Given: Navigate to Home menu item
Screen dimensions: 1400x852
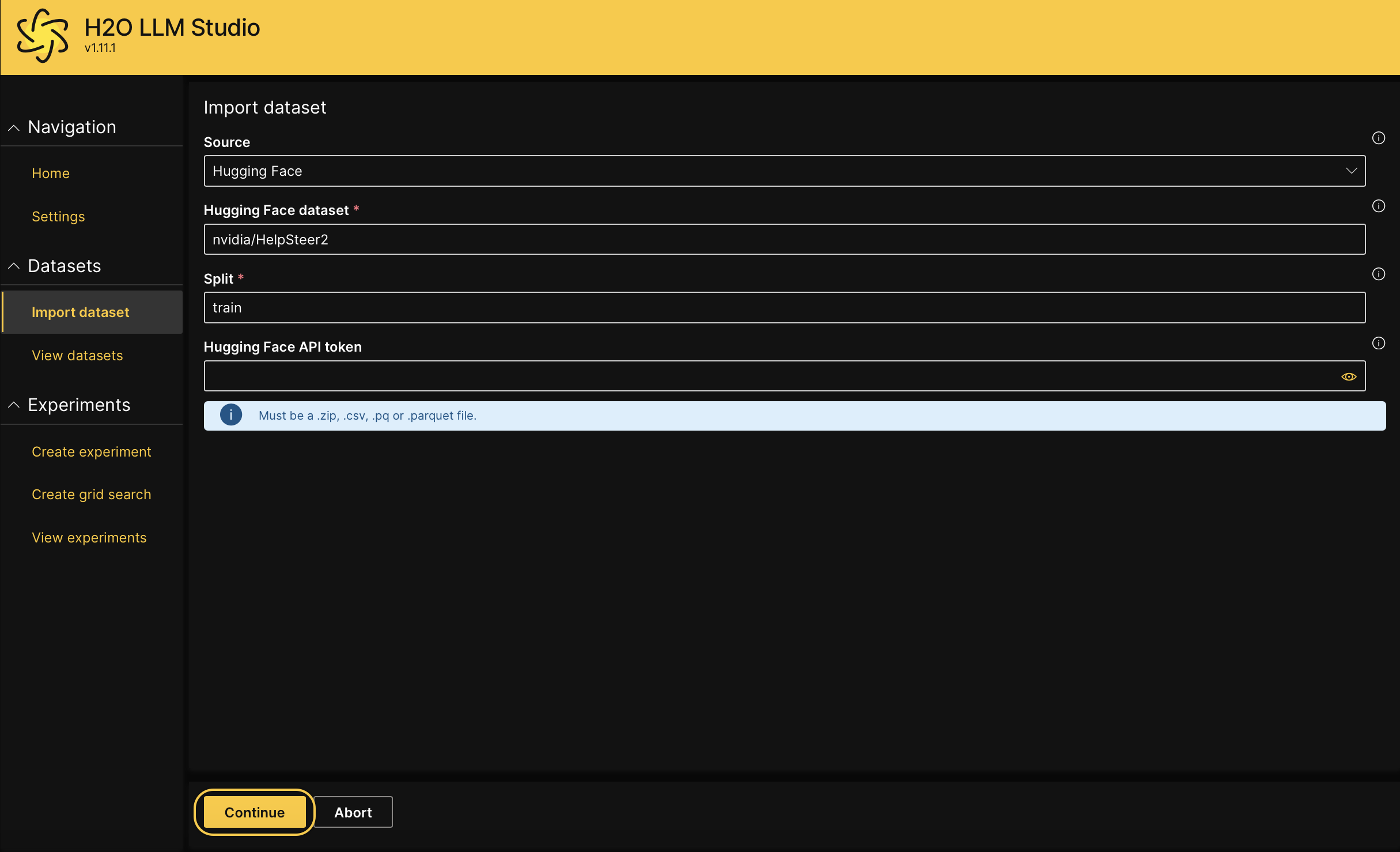Looking at the screenshot, I should point(50,173).
